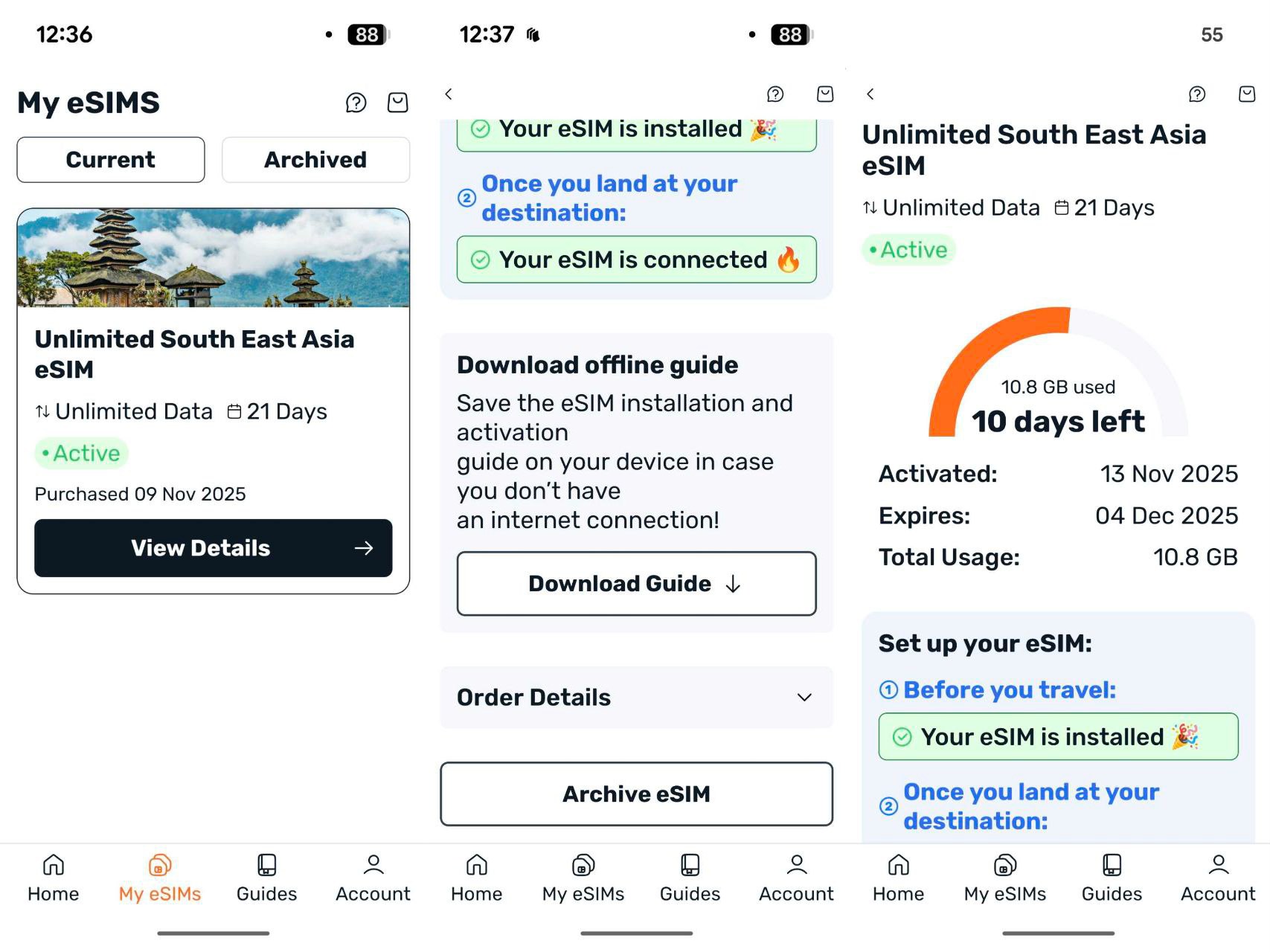The height and width of the screenshot is (952, 1270).
Task: Open shopping bag icon beside My eSIMS title
Action: (x=397, y=103)
